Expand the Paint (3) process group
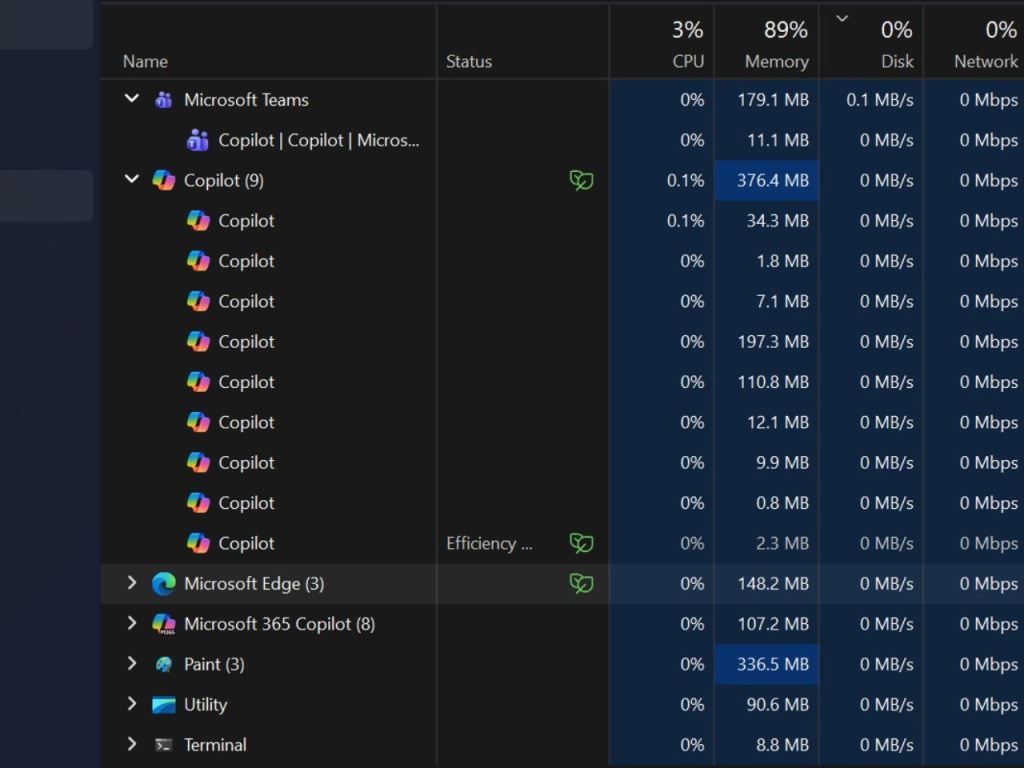This screenshot has width=1024, height=768. pos(131,664)
